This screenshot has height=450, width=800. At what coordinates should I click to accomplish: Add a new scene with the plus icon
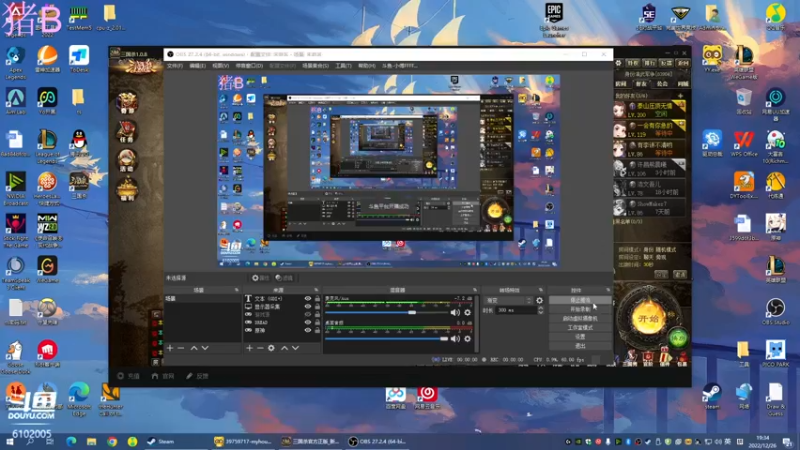(x=170, y=348)
